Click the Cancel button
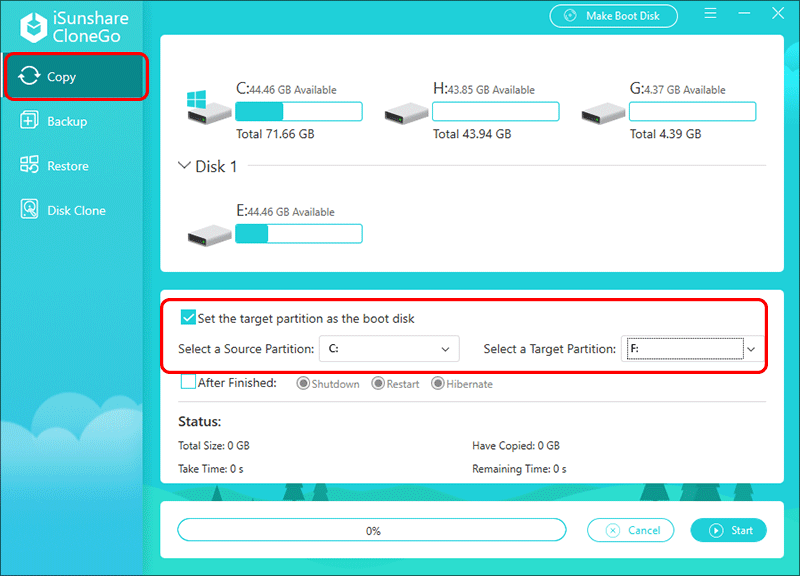 (x=631, y=530)
